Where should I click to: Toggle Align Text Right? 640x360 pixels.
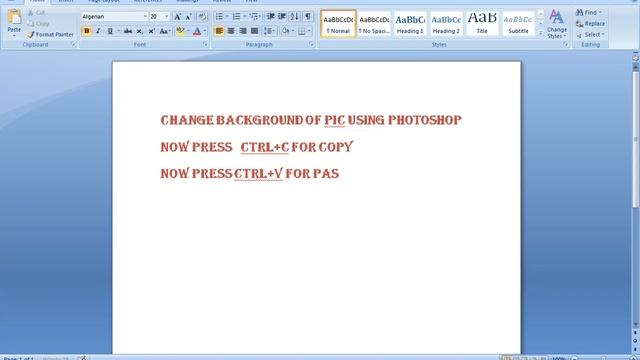pyautogui.click(x=243, y=31)
